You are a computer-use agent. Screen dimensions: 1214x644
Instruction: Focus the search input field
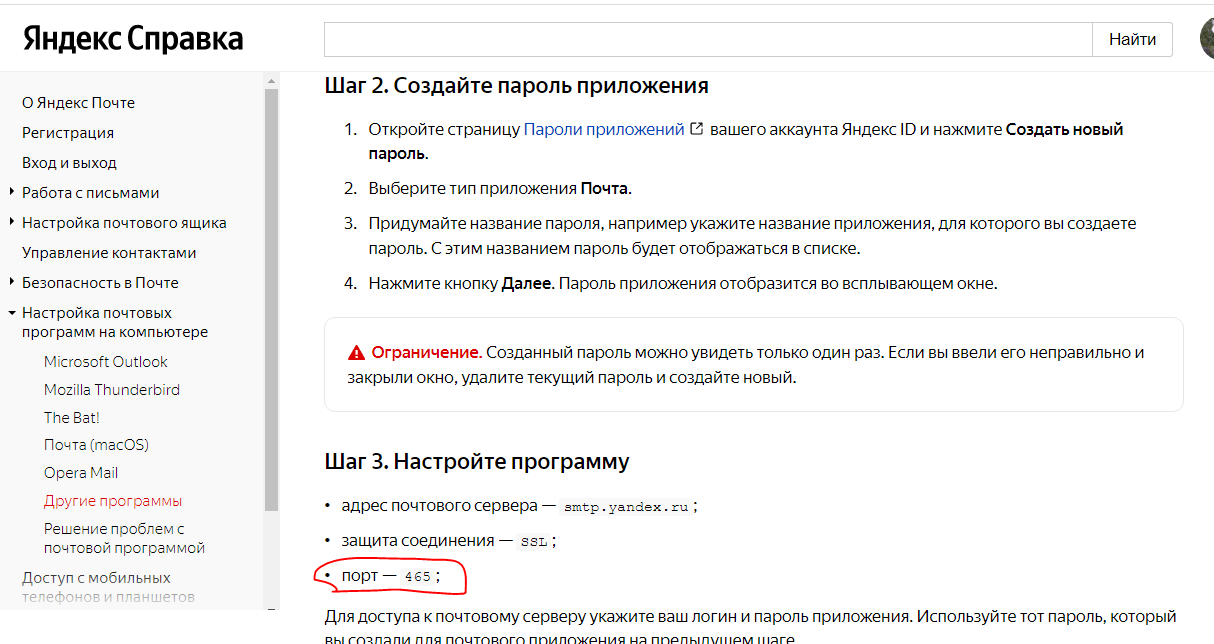(x=707, y=39)
